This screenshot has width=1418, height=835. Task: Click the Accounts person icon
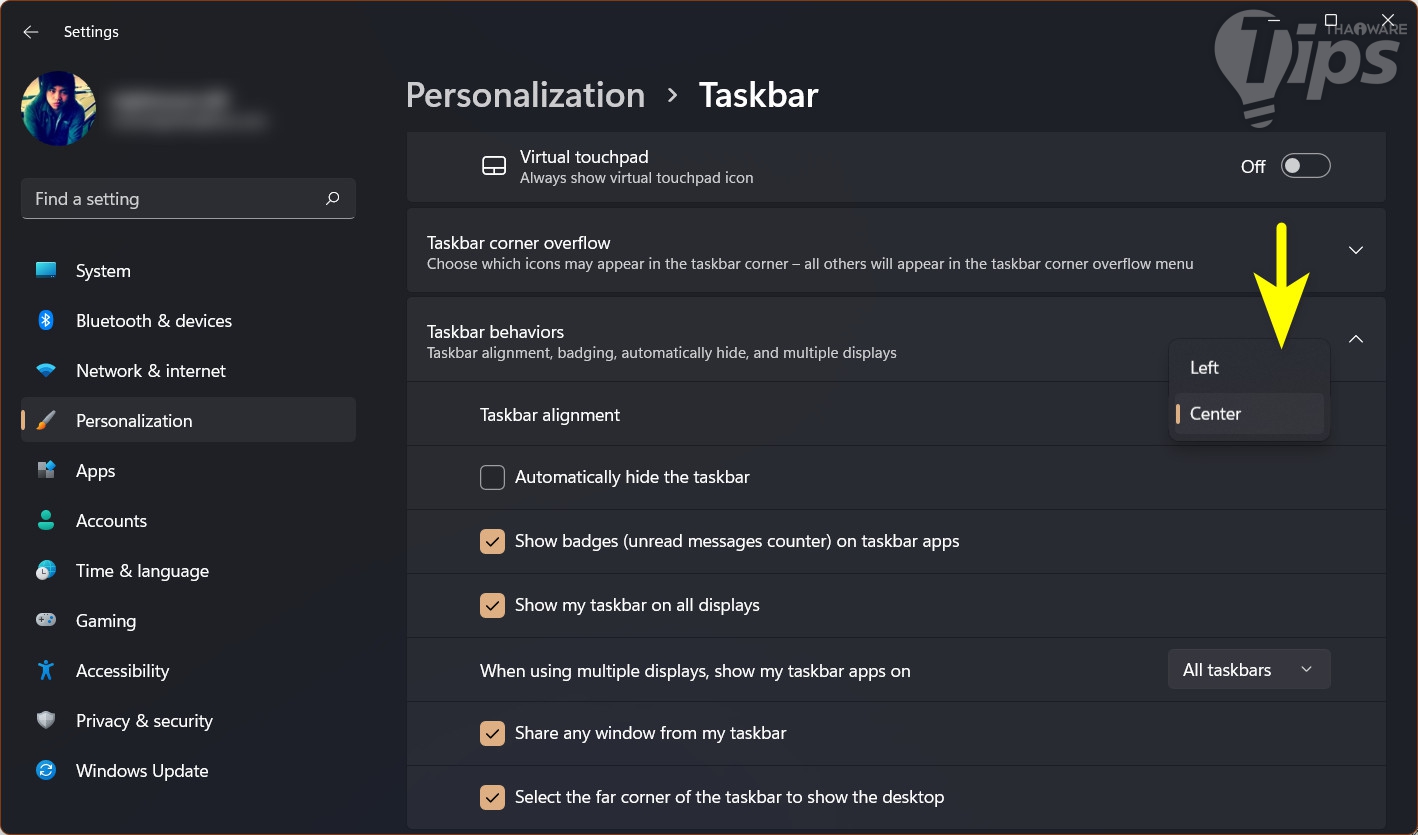tap(46, 521)
